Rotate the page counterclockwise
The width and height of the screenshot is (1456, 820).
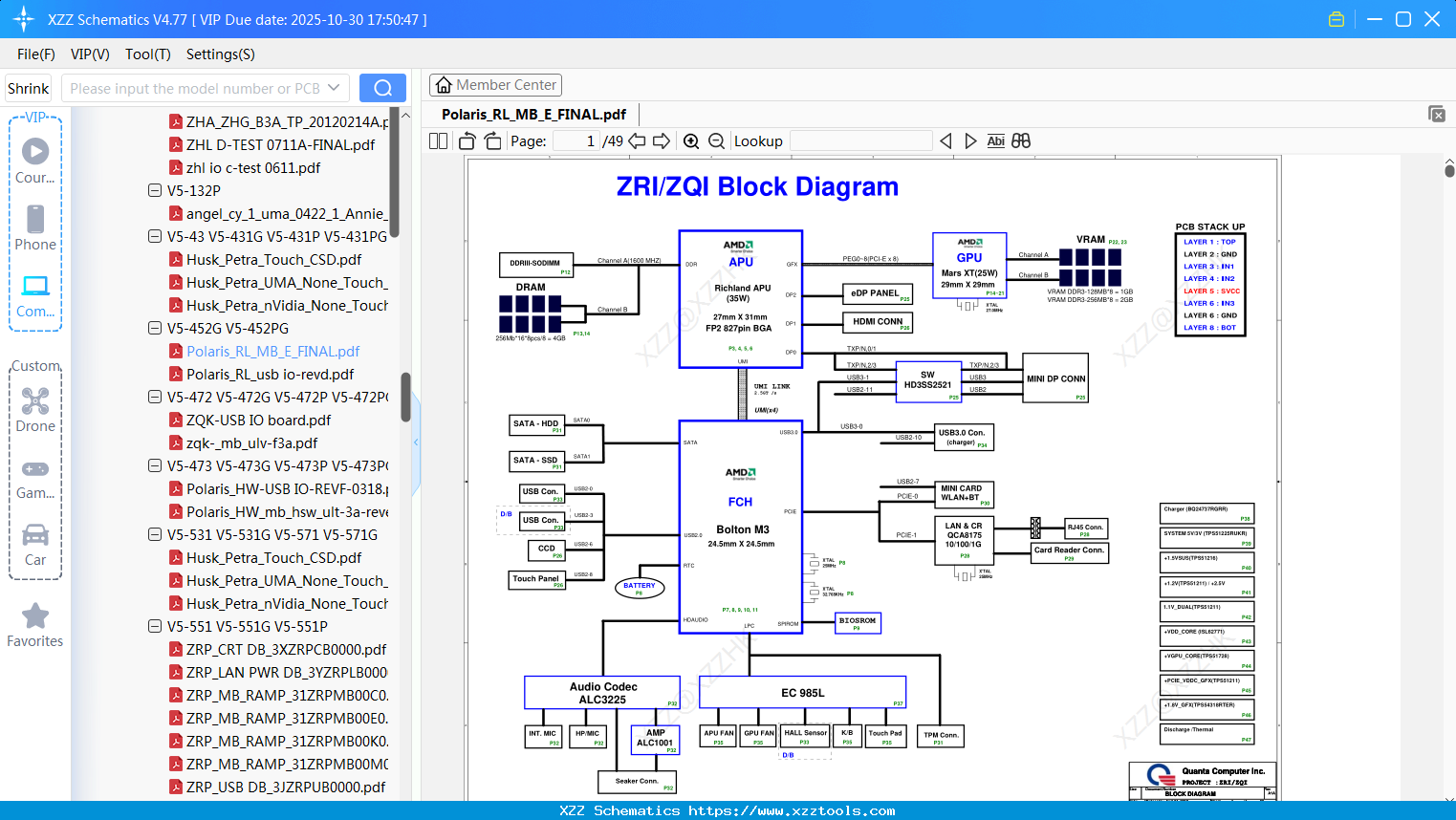(467, 140)
